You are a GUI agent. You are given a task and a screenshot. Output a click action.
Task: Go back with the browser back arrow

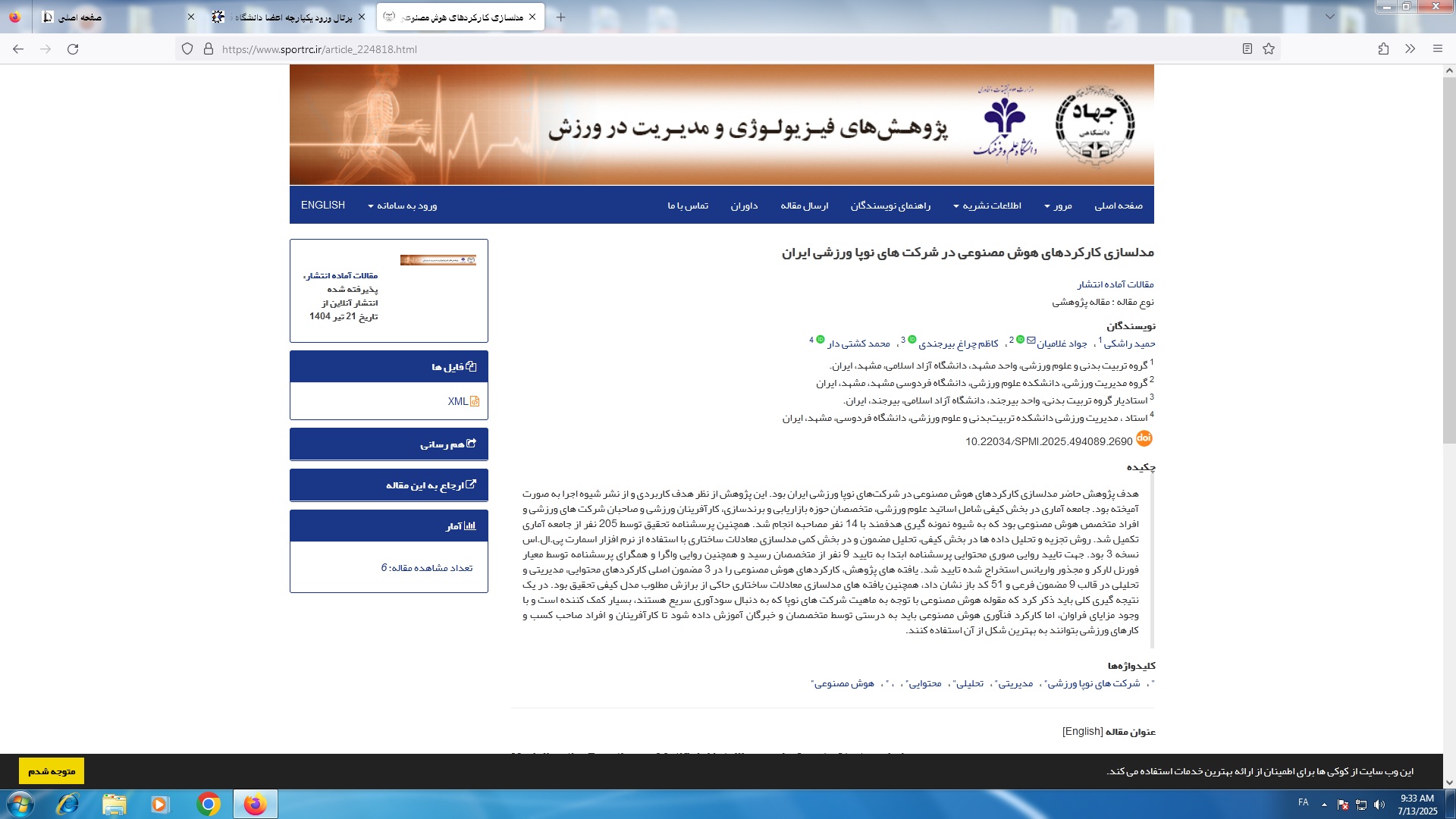coord(18,49)
